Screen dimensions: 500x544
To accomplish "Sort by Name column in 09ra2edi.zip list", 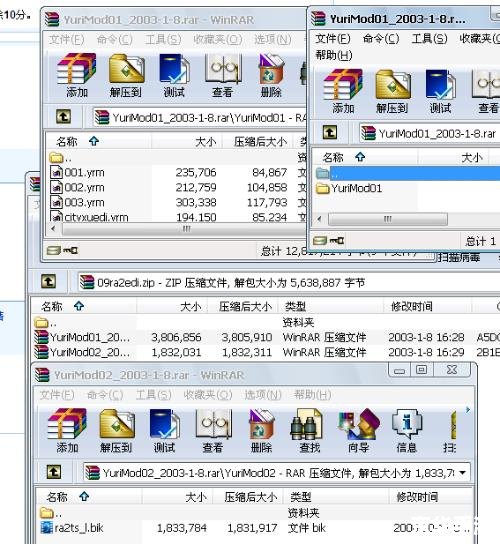I will pyautogui.click(x=83, y=306).
